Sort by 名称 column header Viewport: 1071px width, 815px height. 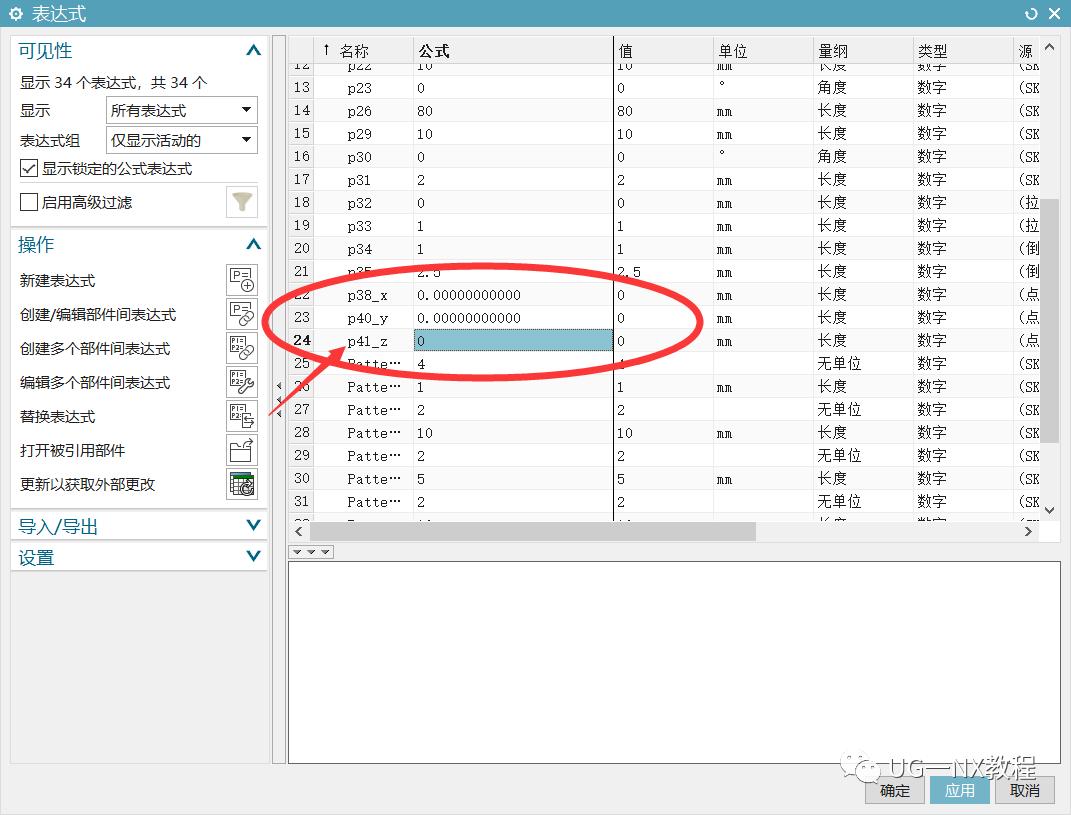click(x=363, y=51)
